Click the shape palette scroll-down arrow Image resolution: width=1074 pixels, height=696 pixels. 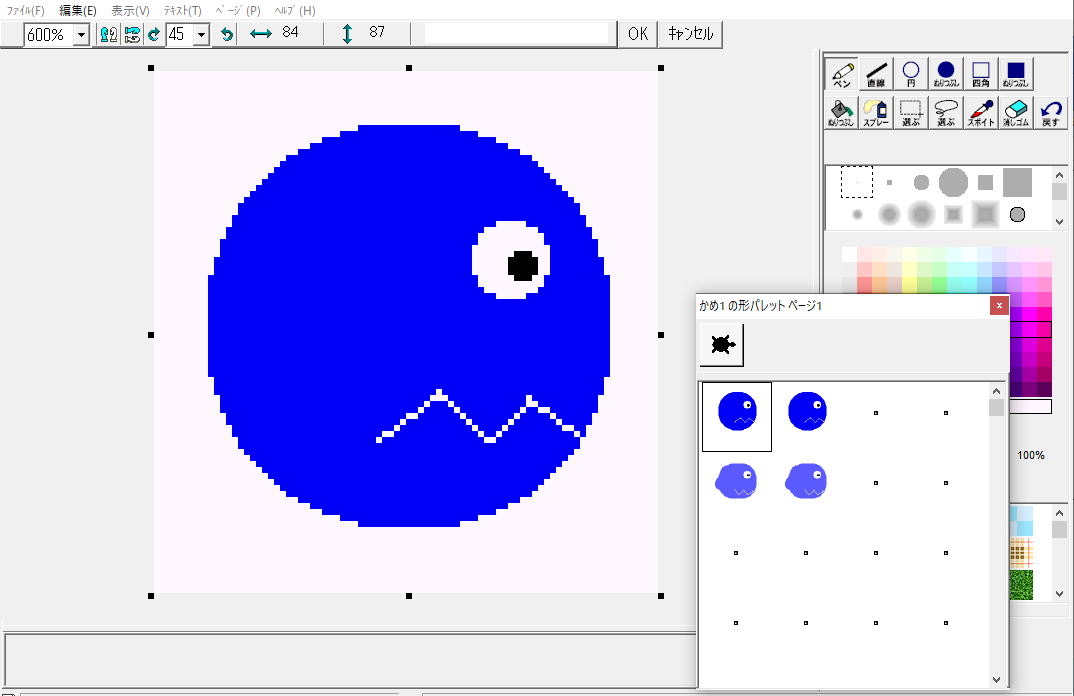tap(997, 680)
